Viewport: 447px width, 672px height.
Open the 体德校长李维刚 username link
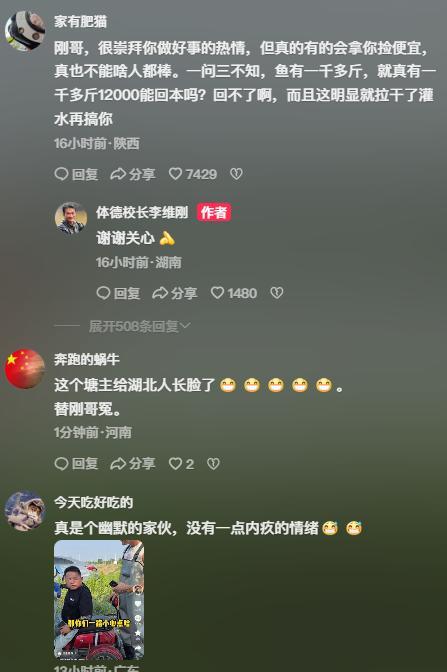coord(142,213)
